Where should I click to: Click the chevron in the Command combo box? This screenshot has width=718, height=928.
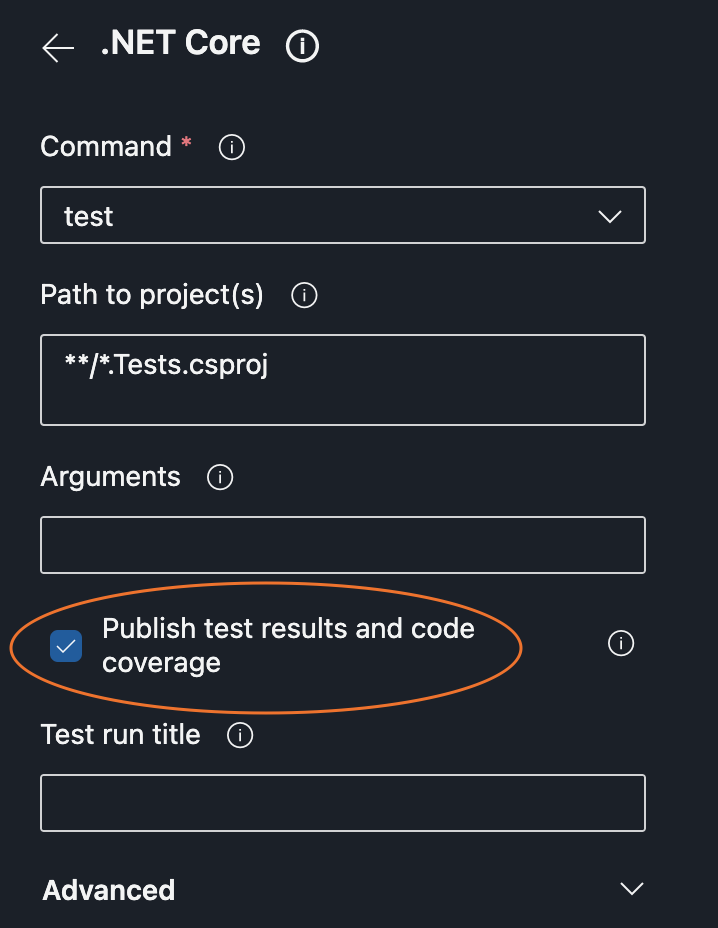pyautogui.click(x=610, y=216)
